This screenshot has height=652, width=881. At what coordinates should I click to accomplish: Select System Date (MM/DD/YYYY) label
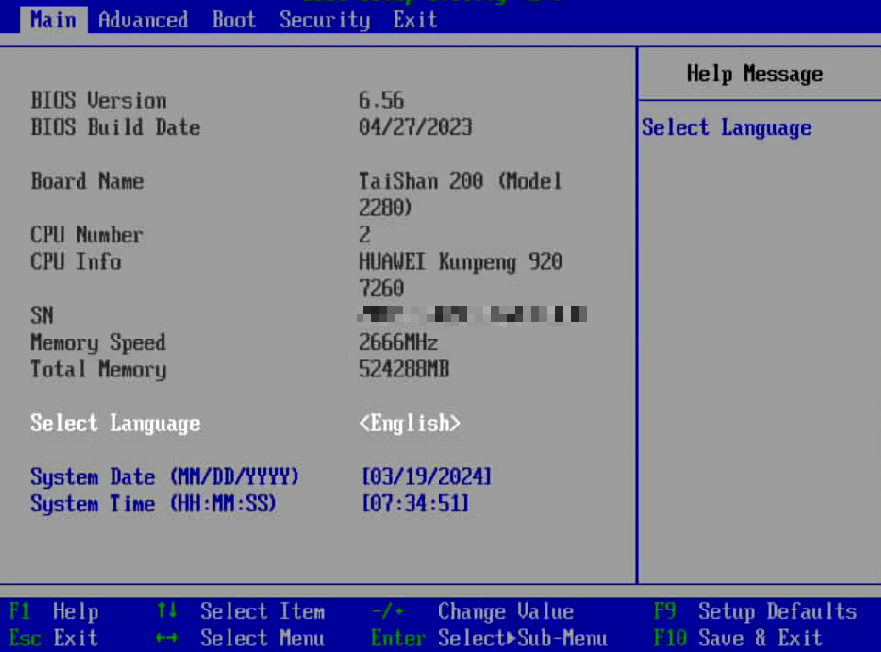pyautogui.click(x=164, y=477)
